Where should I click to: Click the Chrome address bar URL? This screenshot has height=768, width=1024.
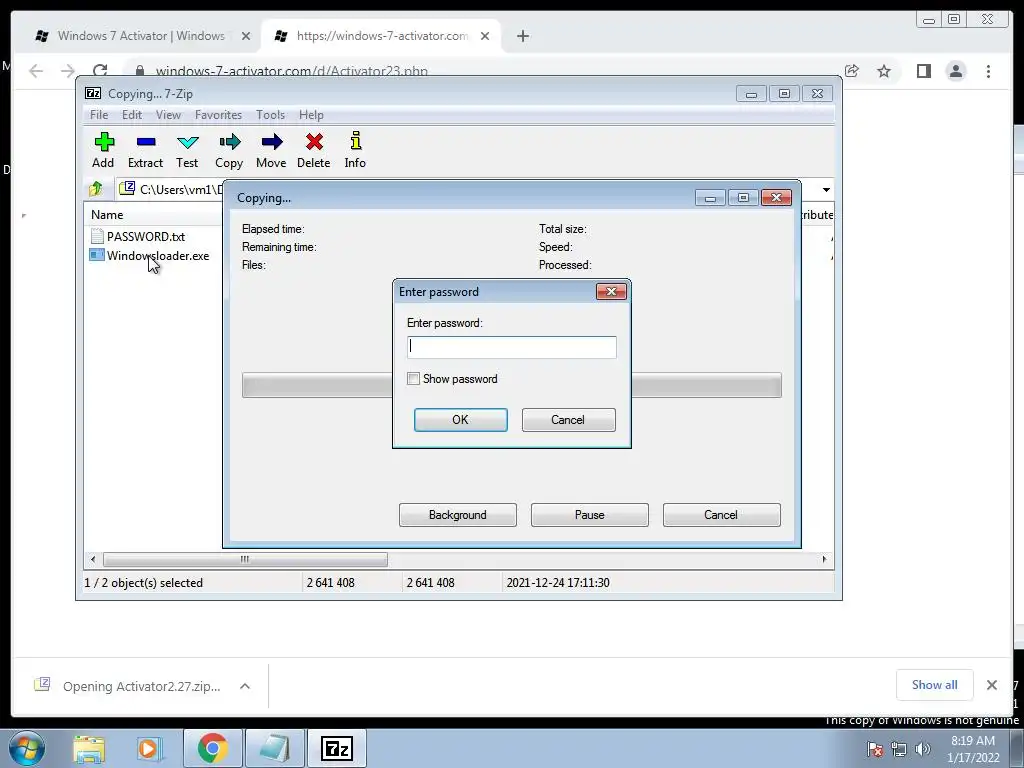coord(291,71)
